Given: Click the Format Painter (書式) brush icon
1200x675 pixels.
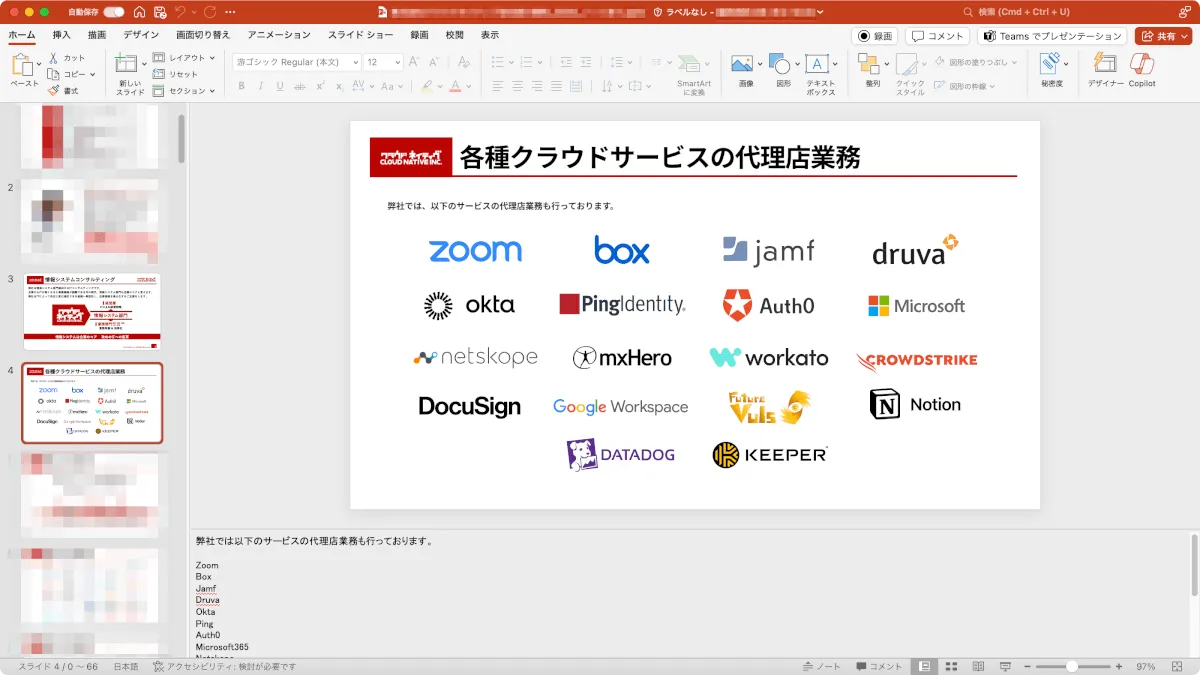Looking at the screenshot, I should click(54, 90).
